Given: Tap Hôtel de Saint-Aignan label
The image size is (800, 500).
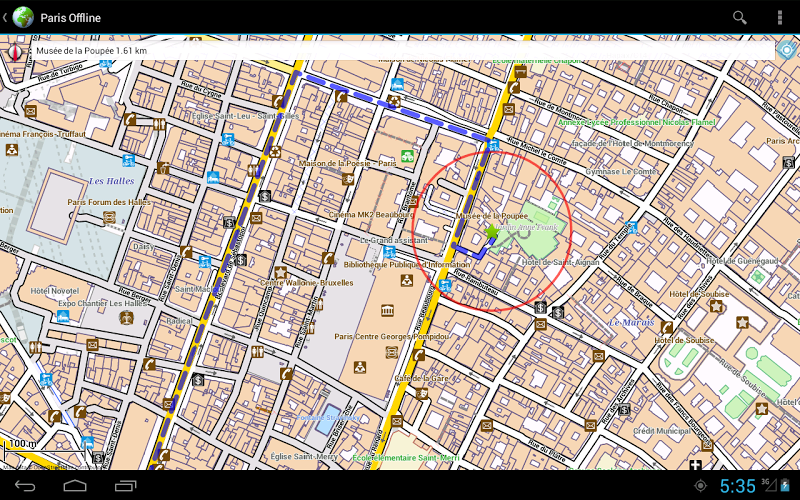Looking at the screenshot, I should (560, 262).
